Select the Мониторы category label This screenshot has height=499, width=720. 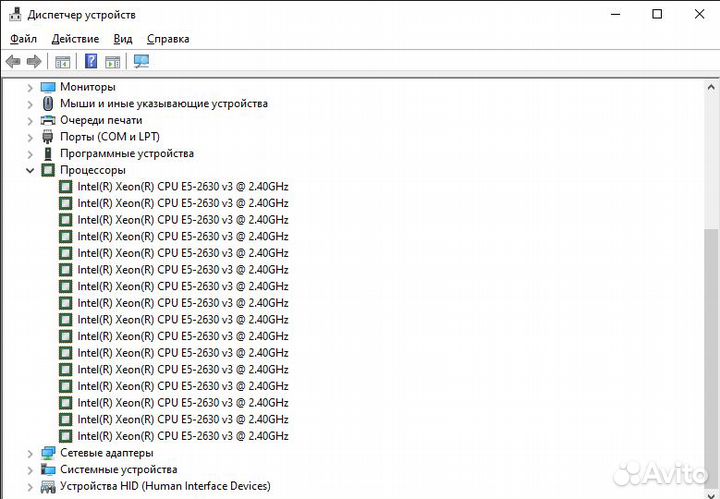(88, 87)
